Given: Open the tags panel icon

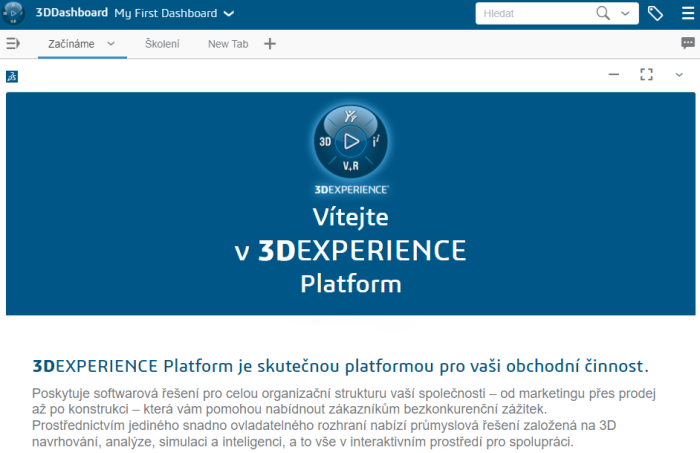Looking at the screenshot, I should click(x=655, y=13).
